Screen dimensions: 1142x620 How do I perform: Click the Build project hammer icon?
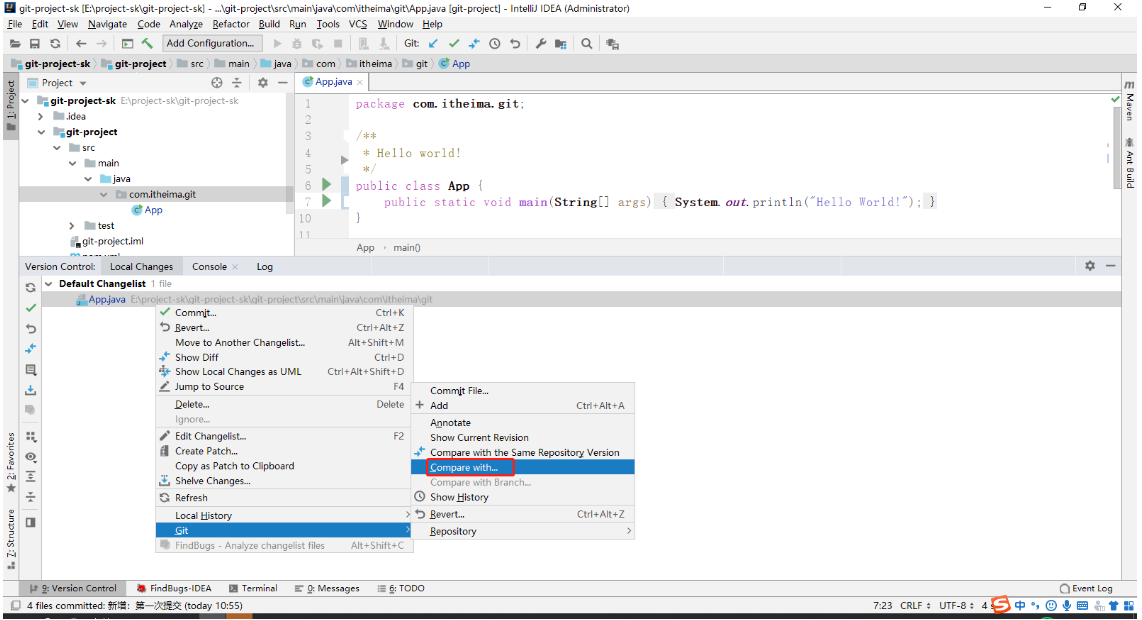(x=147, y=44)
